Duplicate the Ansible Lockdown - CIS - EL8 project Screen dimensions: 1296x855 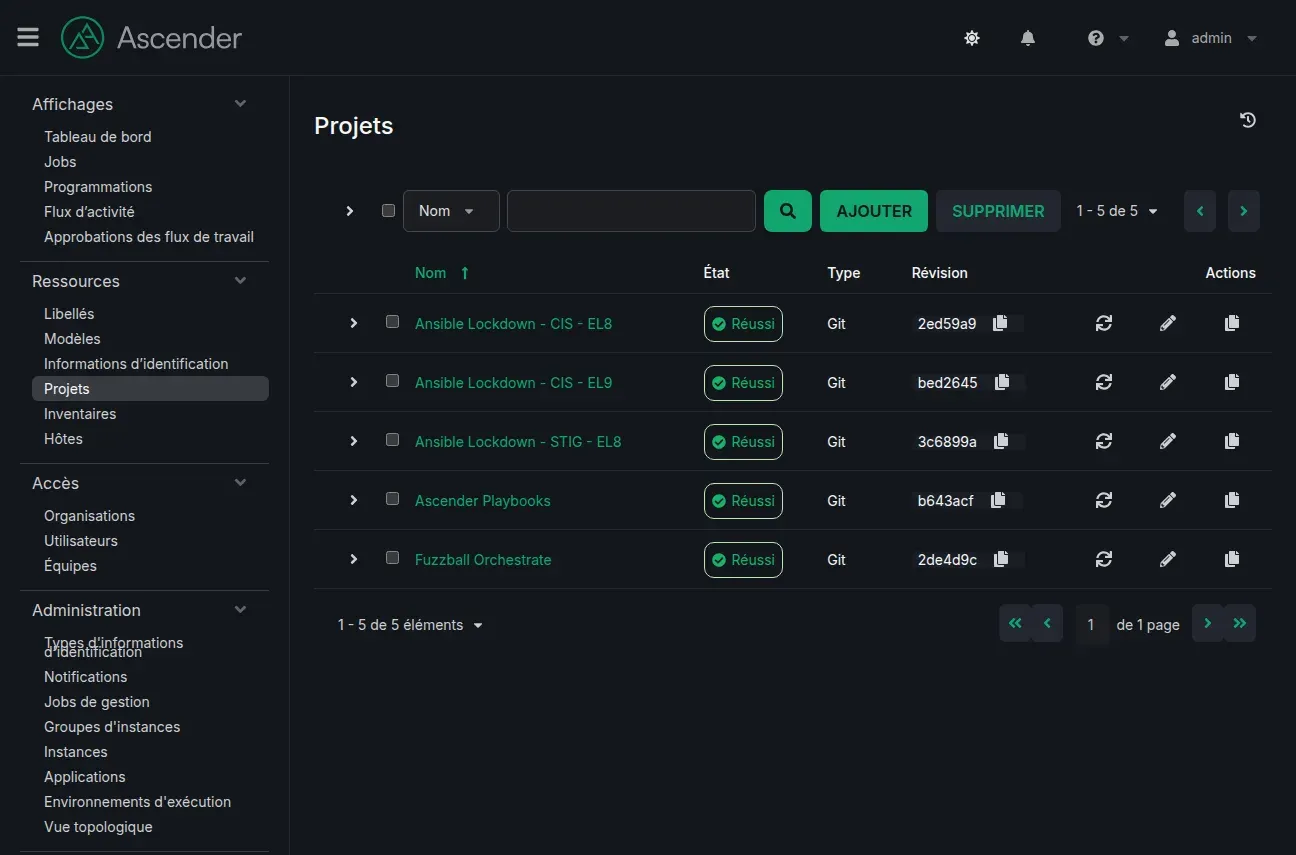[x=1232, y=323]
